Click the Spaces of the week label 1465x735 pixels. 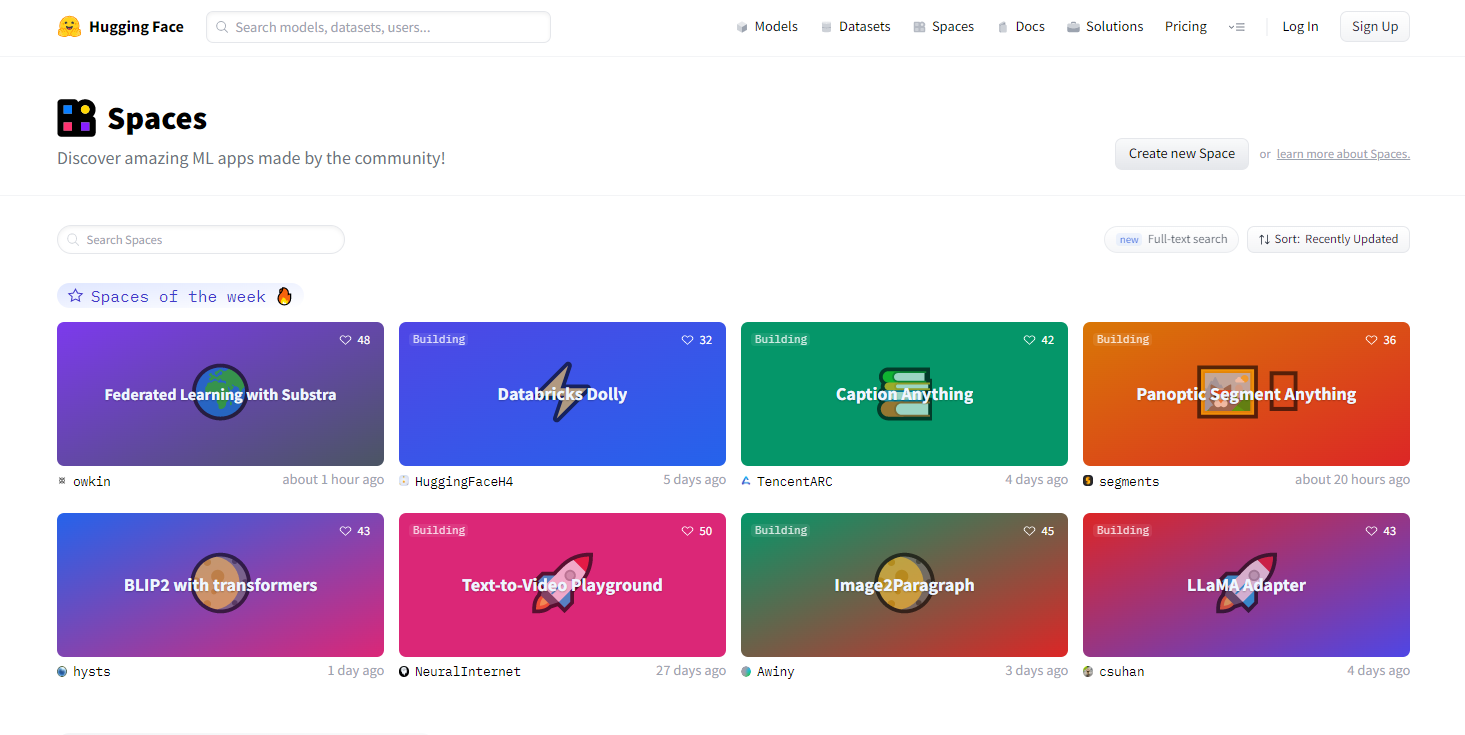(x=178, y=296)
